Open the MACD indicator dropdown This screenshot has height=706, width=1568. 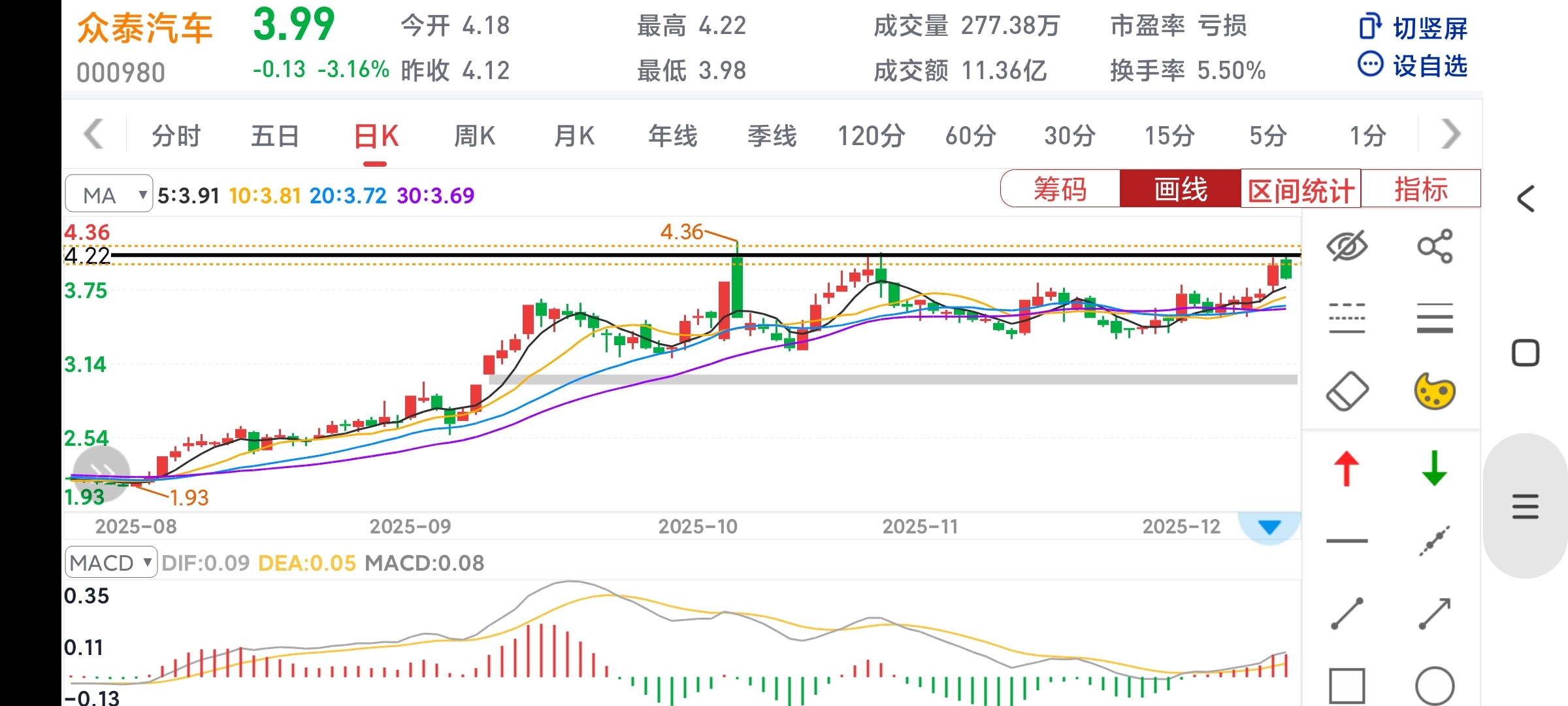[111, 562]
